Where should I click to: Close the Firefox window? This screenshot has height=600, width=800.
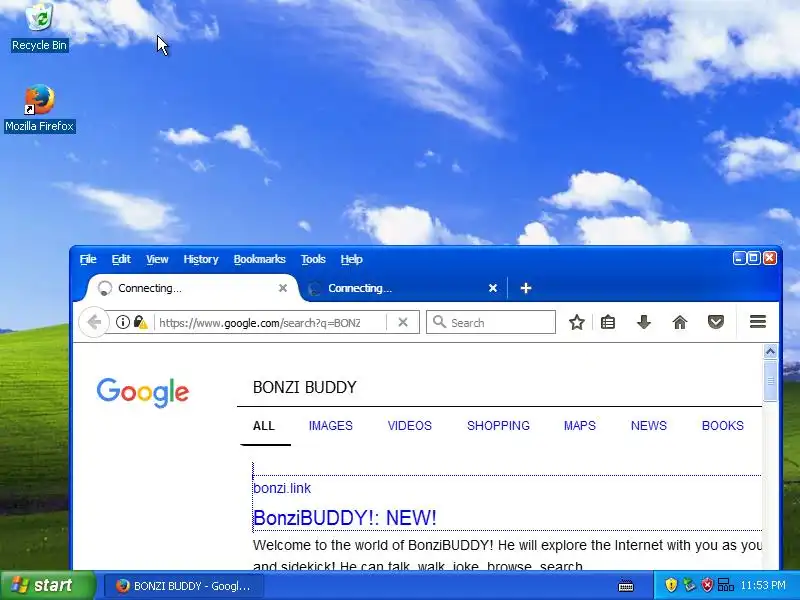770,258
